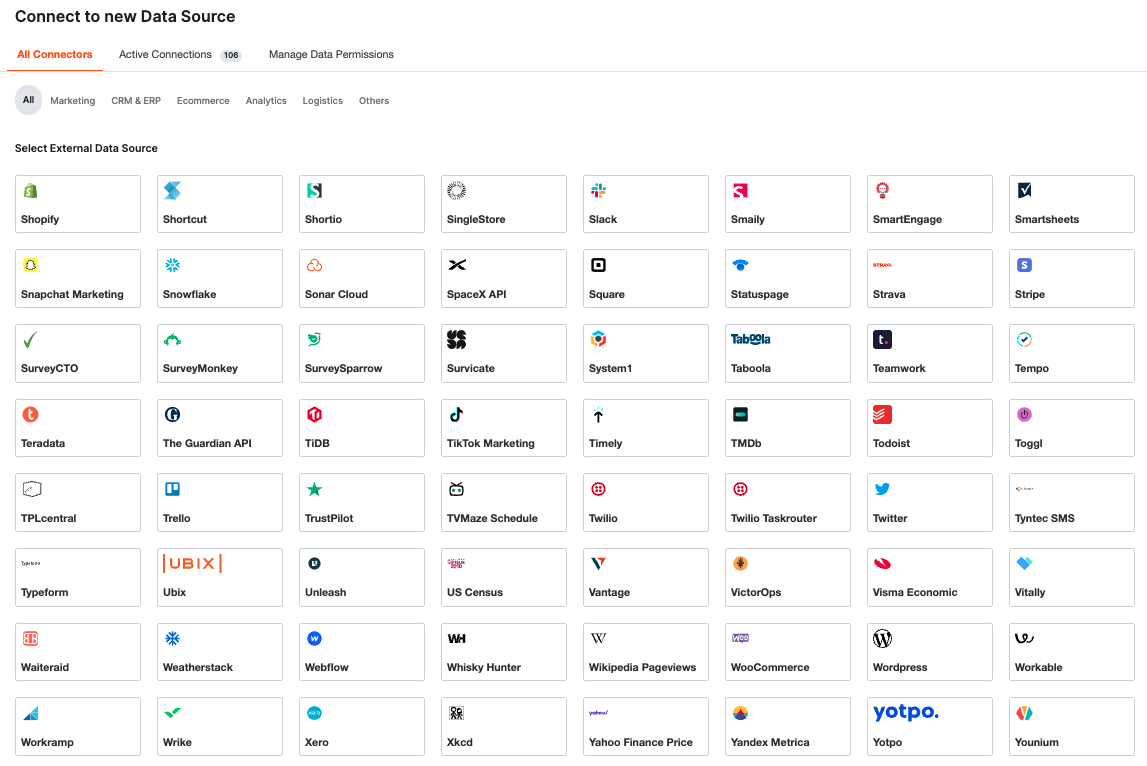Click the Ubix logo

pos(192,563)
